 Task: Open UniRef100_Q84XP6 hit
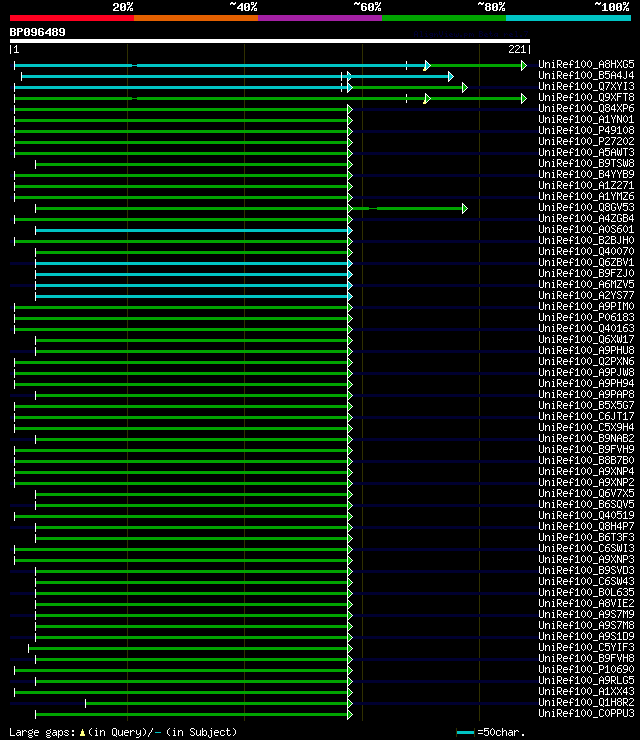[586, 109]
